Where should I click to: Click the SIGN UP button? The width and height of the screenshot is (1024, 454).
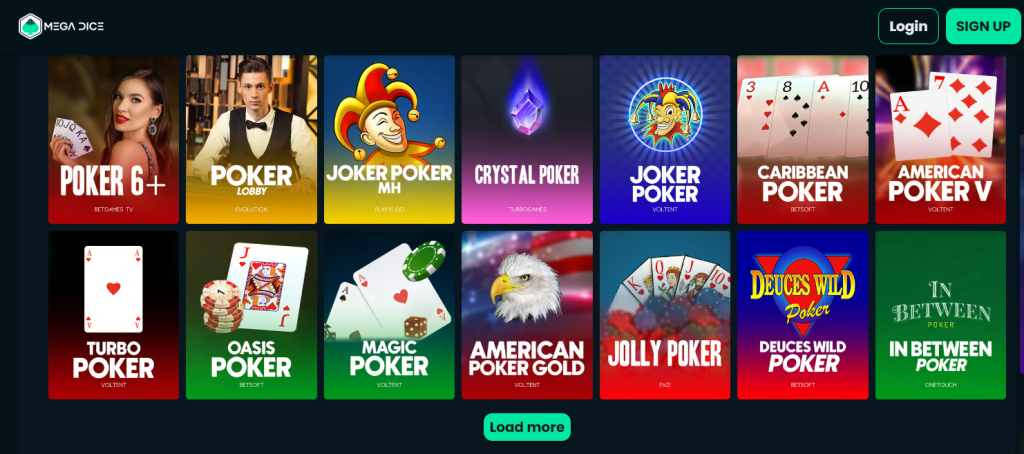[983, 26]
